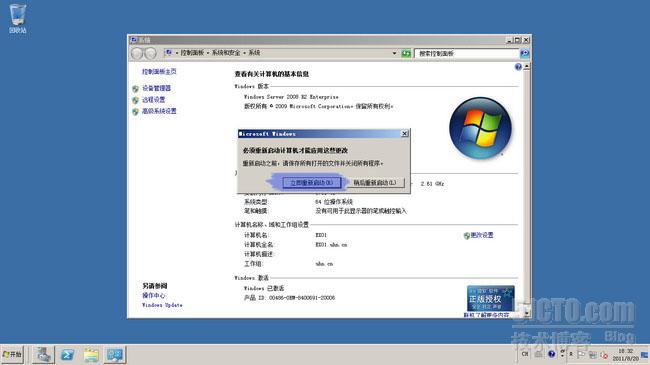This screenshot has height=365, width=650.
Task: Open the 高级系统设置 Advanced System Settings link
Action: tap(159, 111)
